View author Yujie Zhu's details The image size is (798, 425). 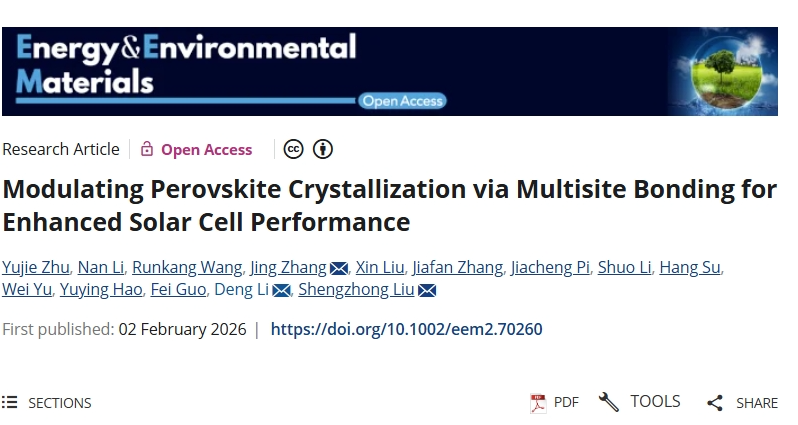34,267
